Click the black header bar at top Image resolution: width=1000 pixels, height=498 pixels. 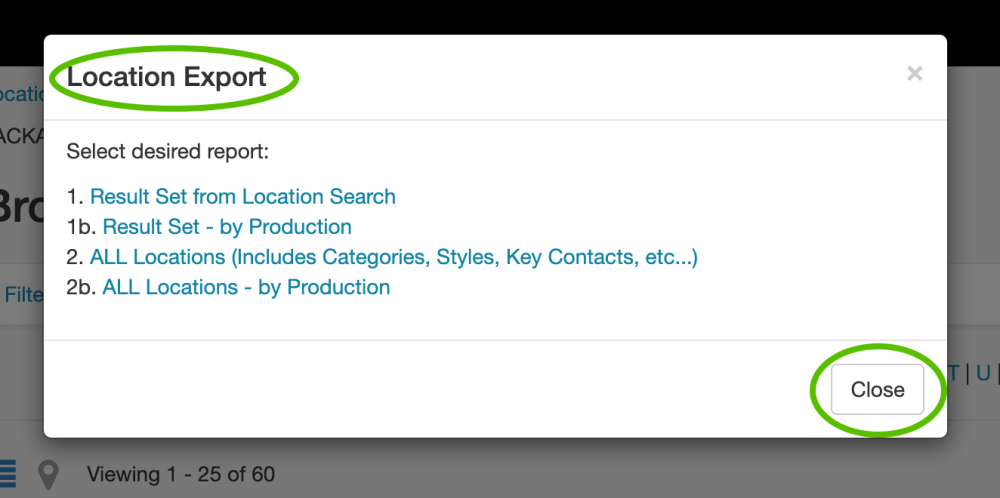point(500,16)
